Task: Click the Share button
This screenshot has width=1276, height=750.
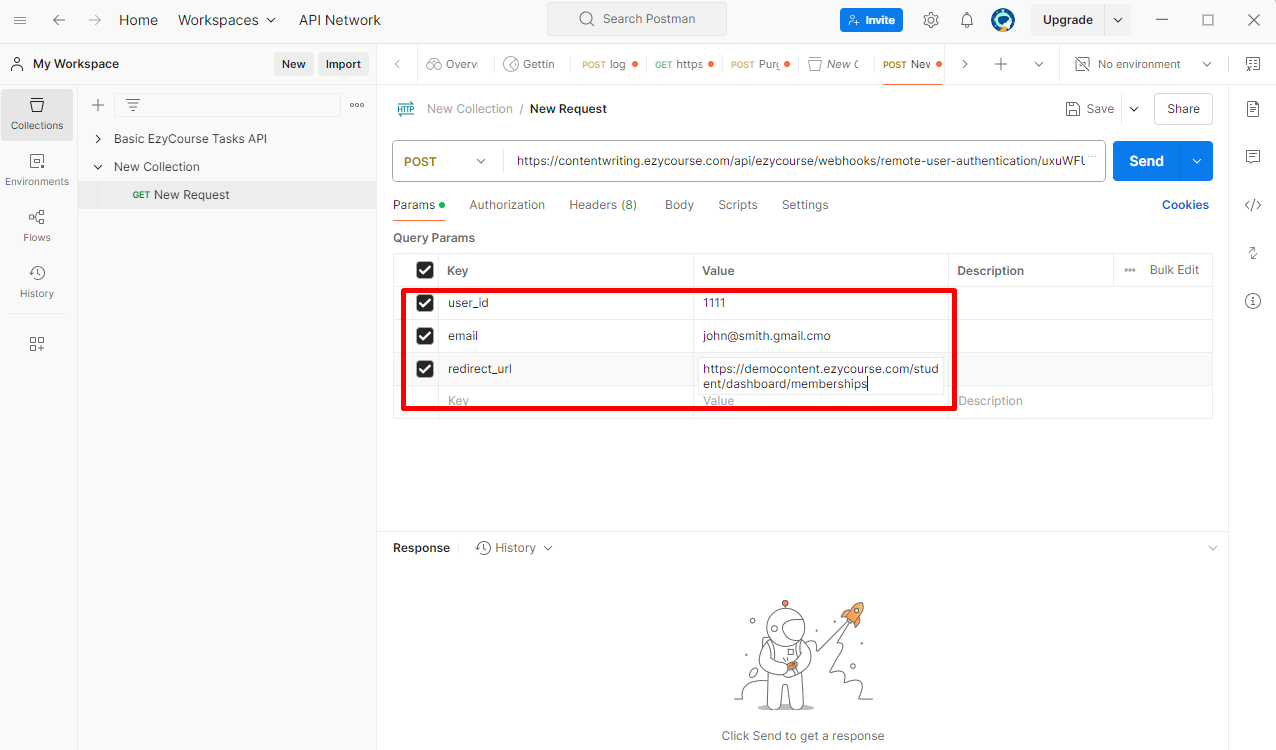Action: pyautogui.click(x=1183, y=109)
